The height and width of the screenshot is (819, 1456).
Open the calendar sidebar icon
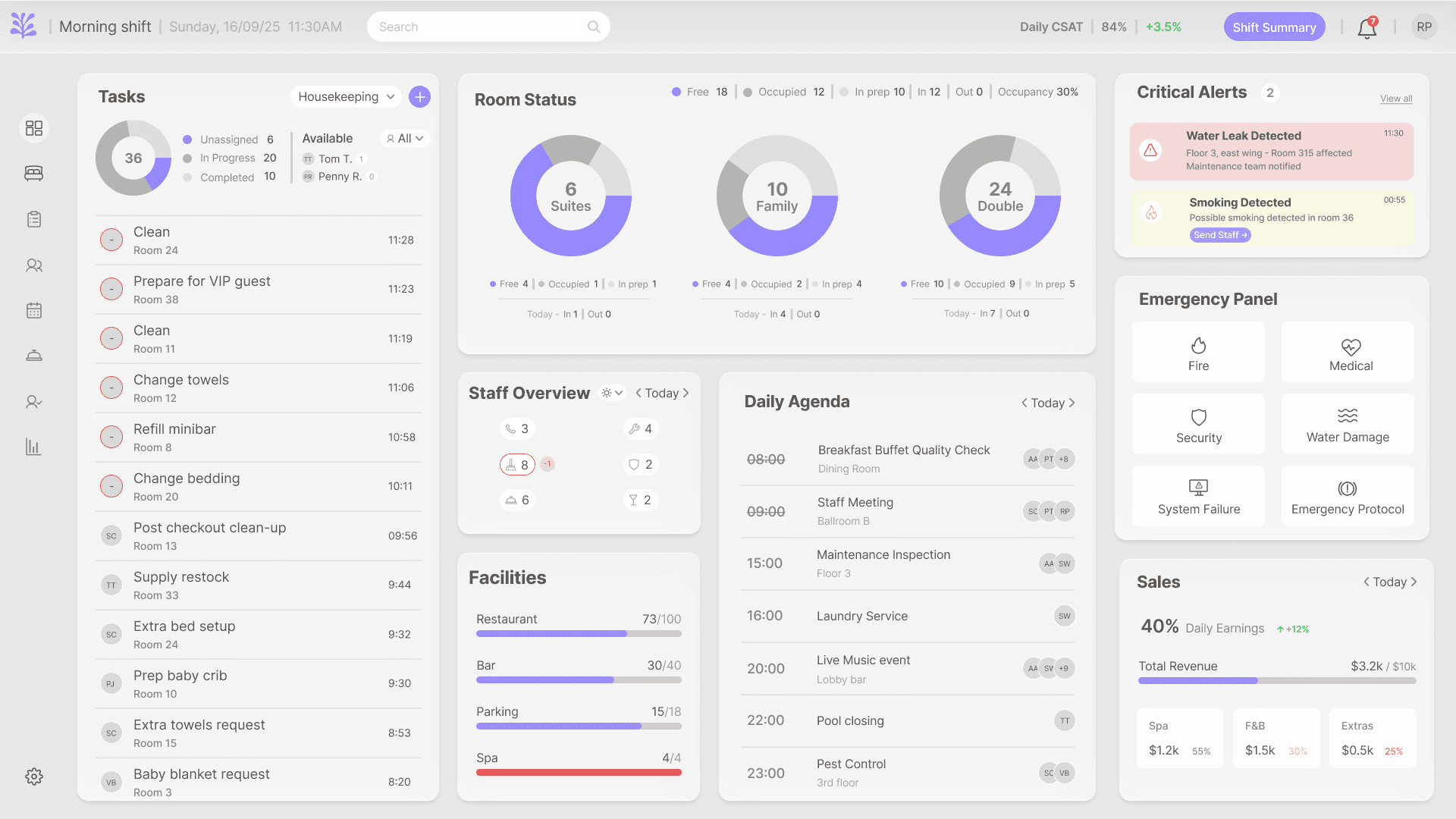point(34,310)
